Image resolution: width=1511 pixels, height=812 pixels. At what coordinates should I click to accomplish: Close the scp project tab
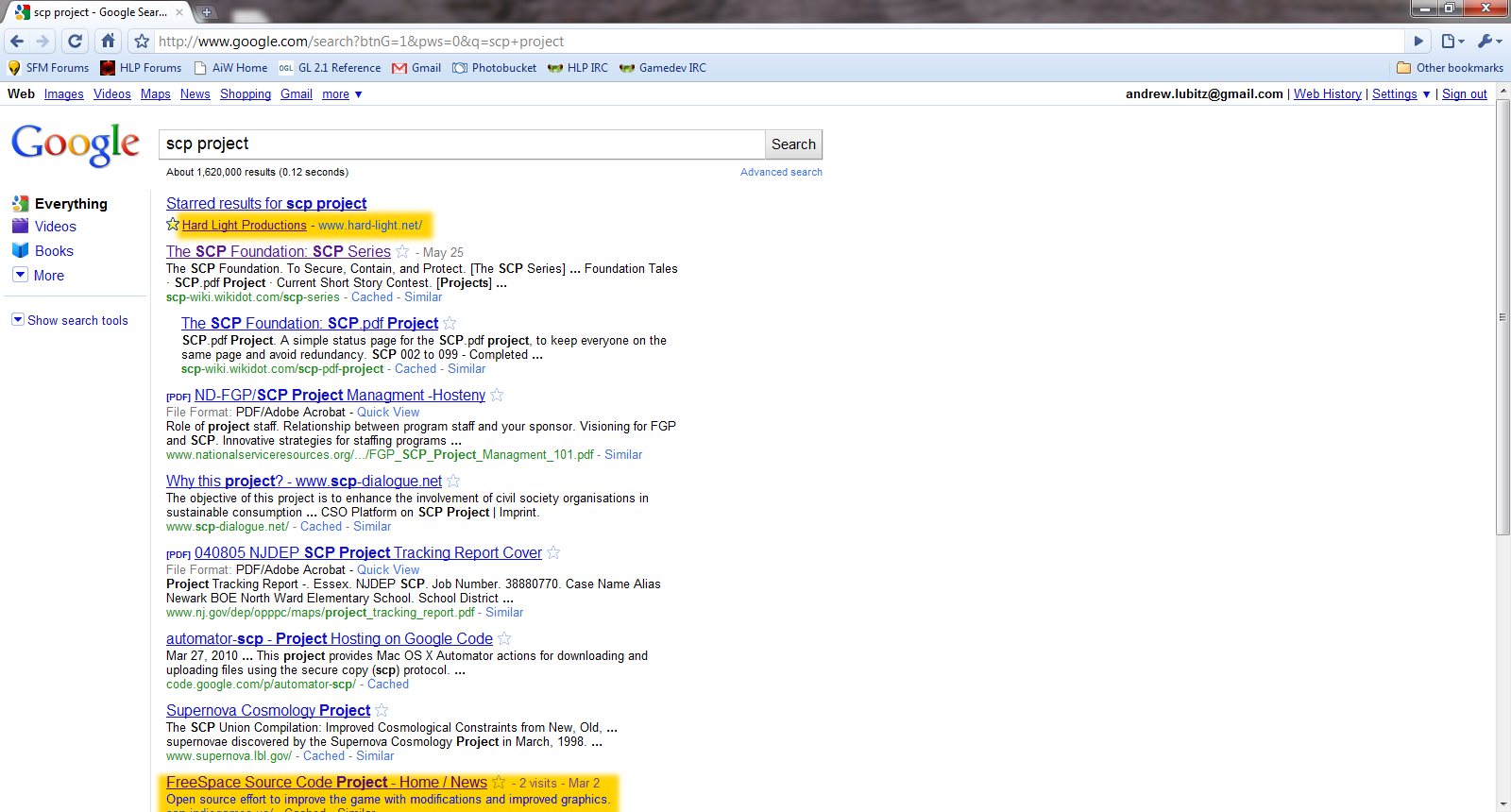tap(179, 12)
